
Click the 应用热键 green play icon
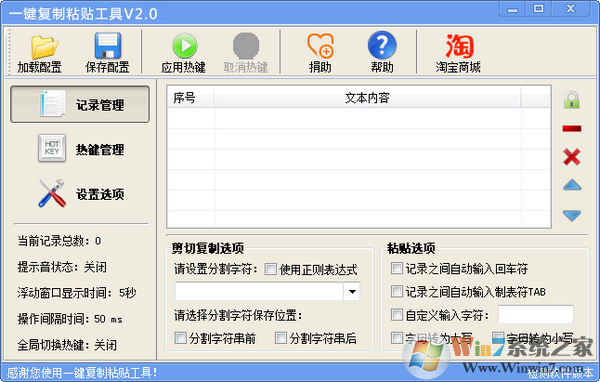coord(185,46)
